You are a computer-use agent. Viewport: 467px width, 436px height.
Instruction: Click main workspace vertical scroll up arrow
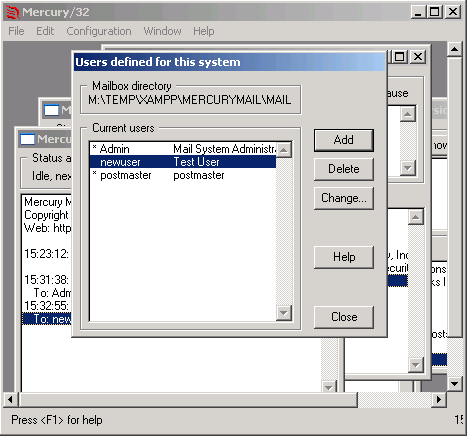(454, 49)
